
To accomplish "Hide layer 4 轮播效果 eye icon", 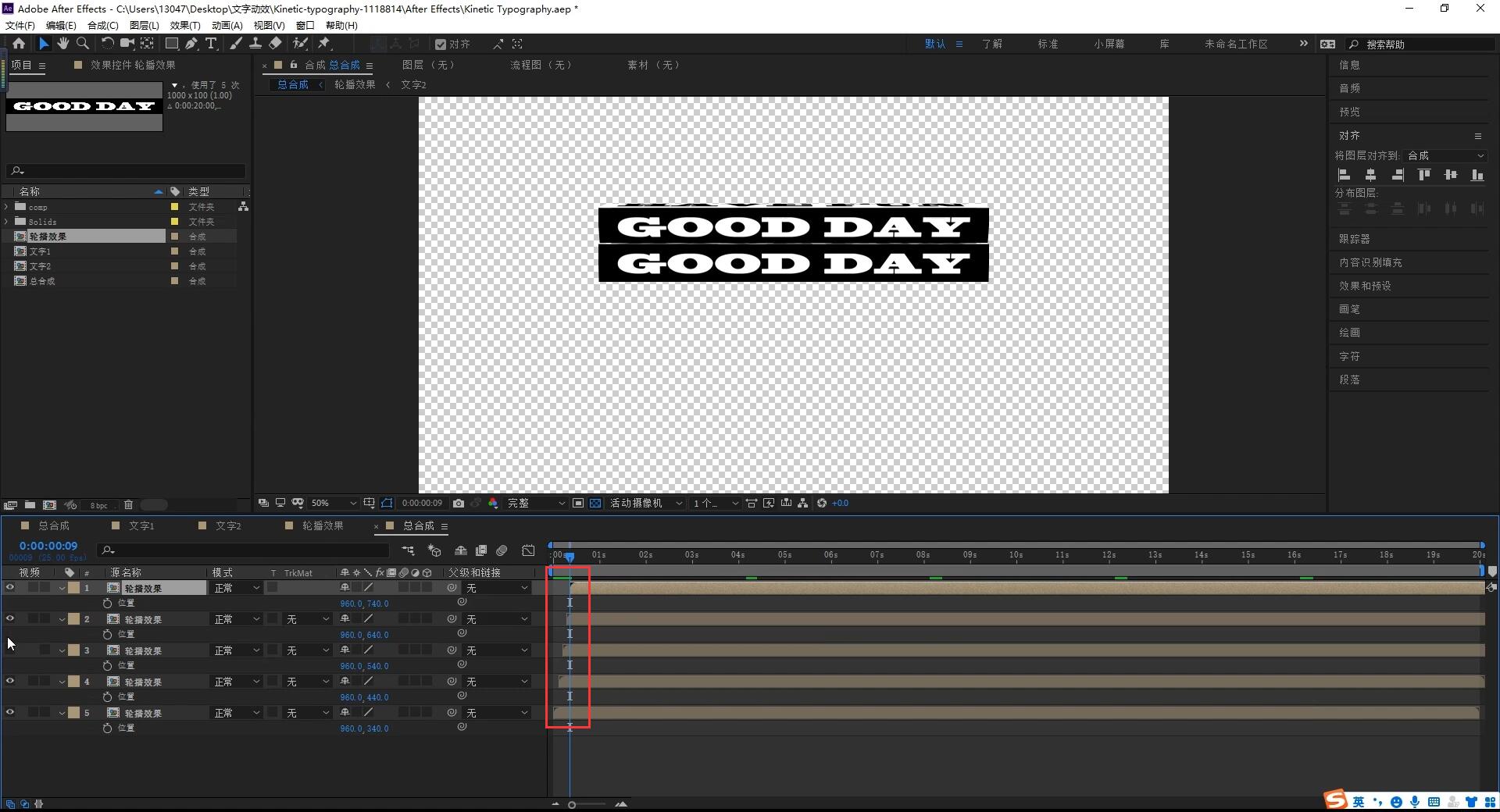I will coord(10,682).
